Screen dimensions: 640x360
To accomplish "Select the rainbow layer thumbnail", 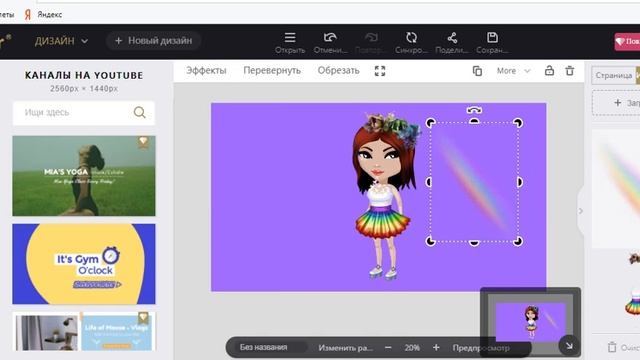I will click(616, 188).
